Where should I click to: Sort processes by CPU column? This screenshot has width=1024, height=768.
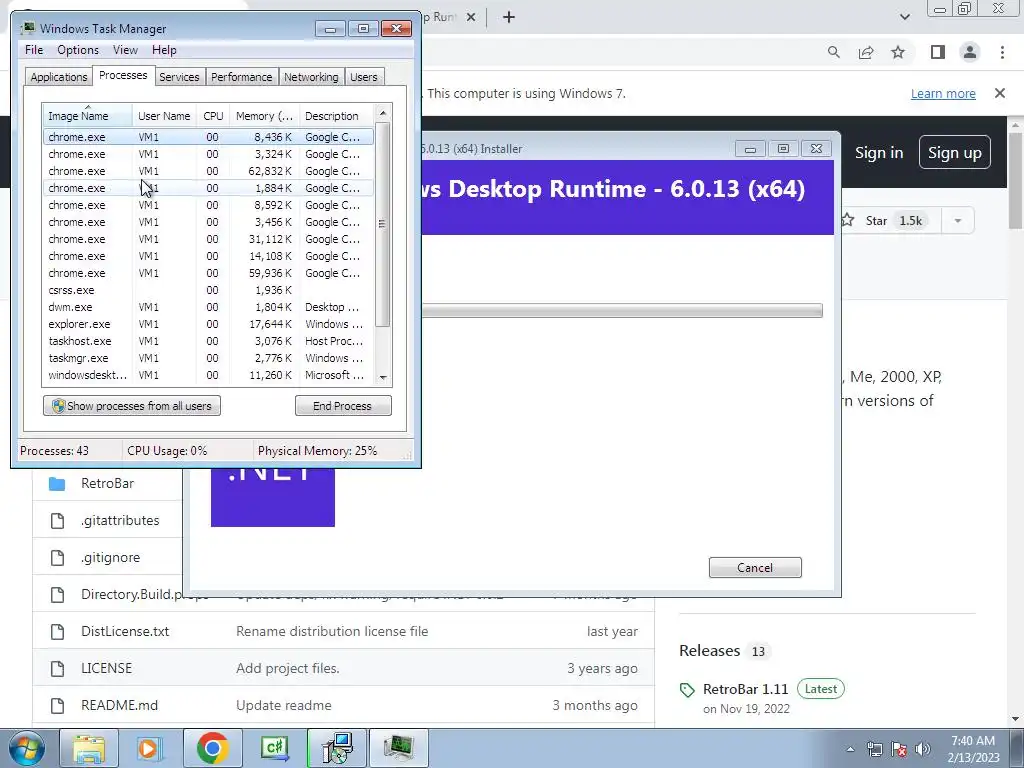(213, 116)
